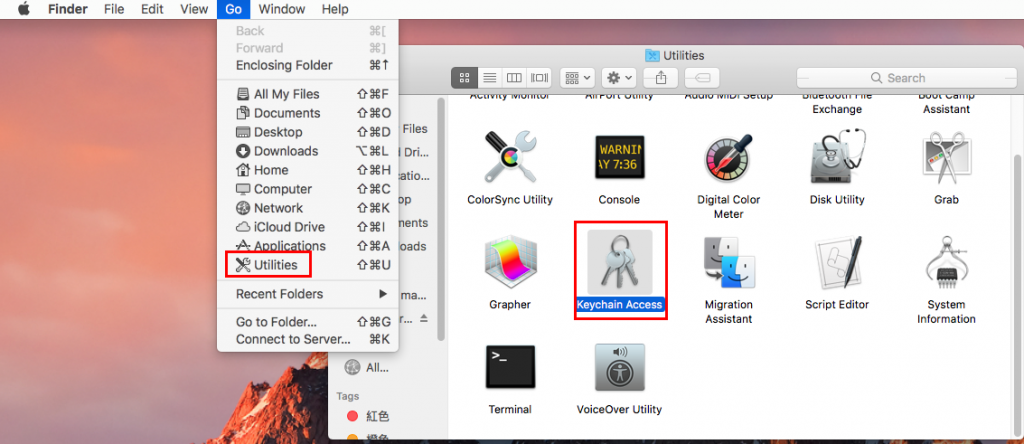Click the Finder Search field

(x=905, y=78)
